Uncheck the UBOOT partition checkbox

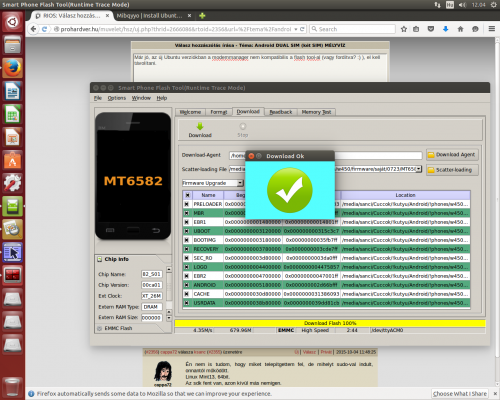(x=187, y=231)
